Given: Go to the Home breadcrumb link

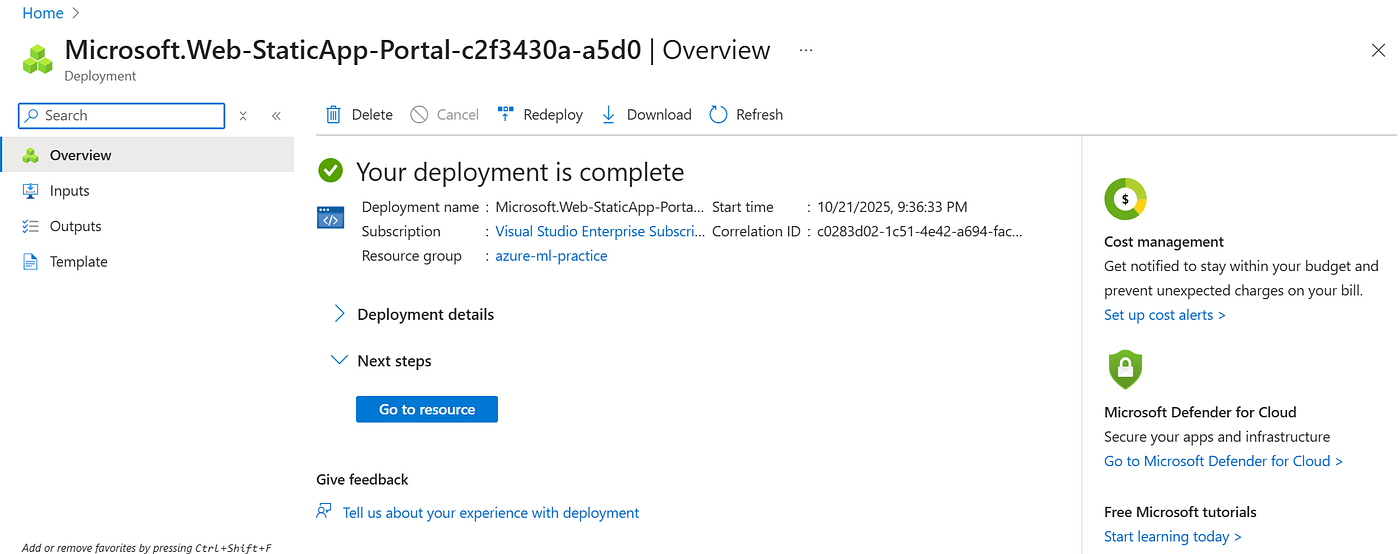Looking at the screenshot, I should click(x=43, y=13).
